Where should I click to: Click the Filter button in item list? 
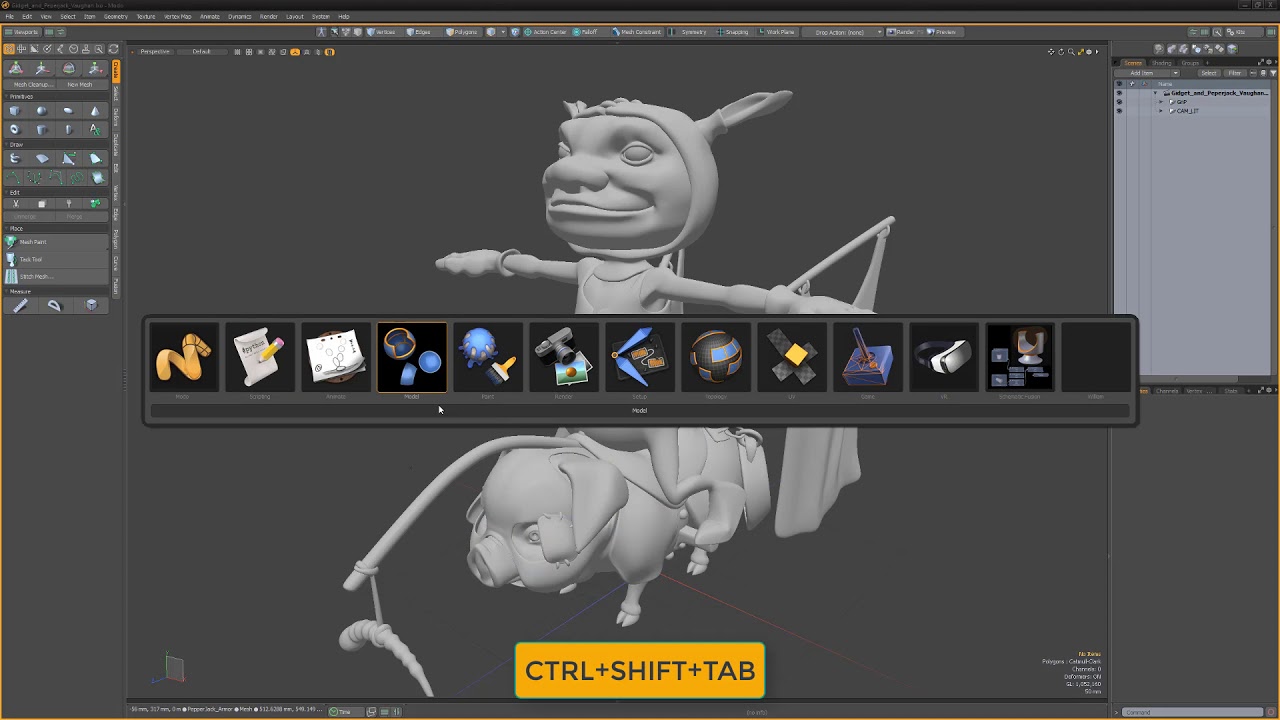pos(1235,73)
